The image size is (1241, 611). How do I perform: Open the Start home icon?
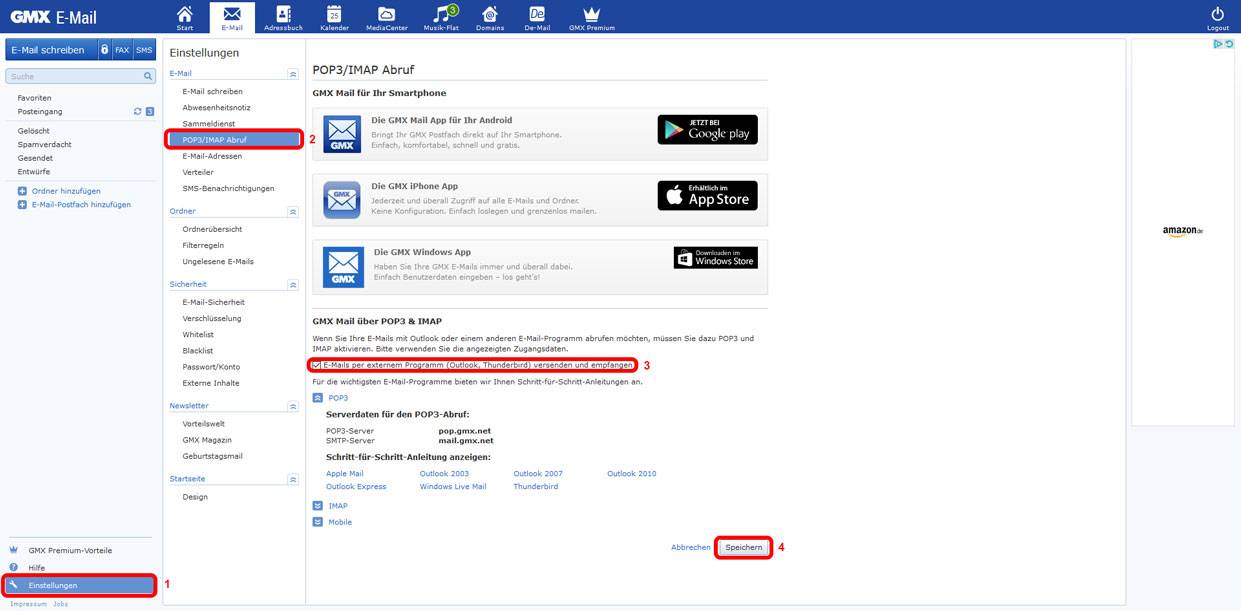(184, 14)
